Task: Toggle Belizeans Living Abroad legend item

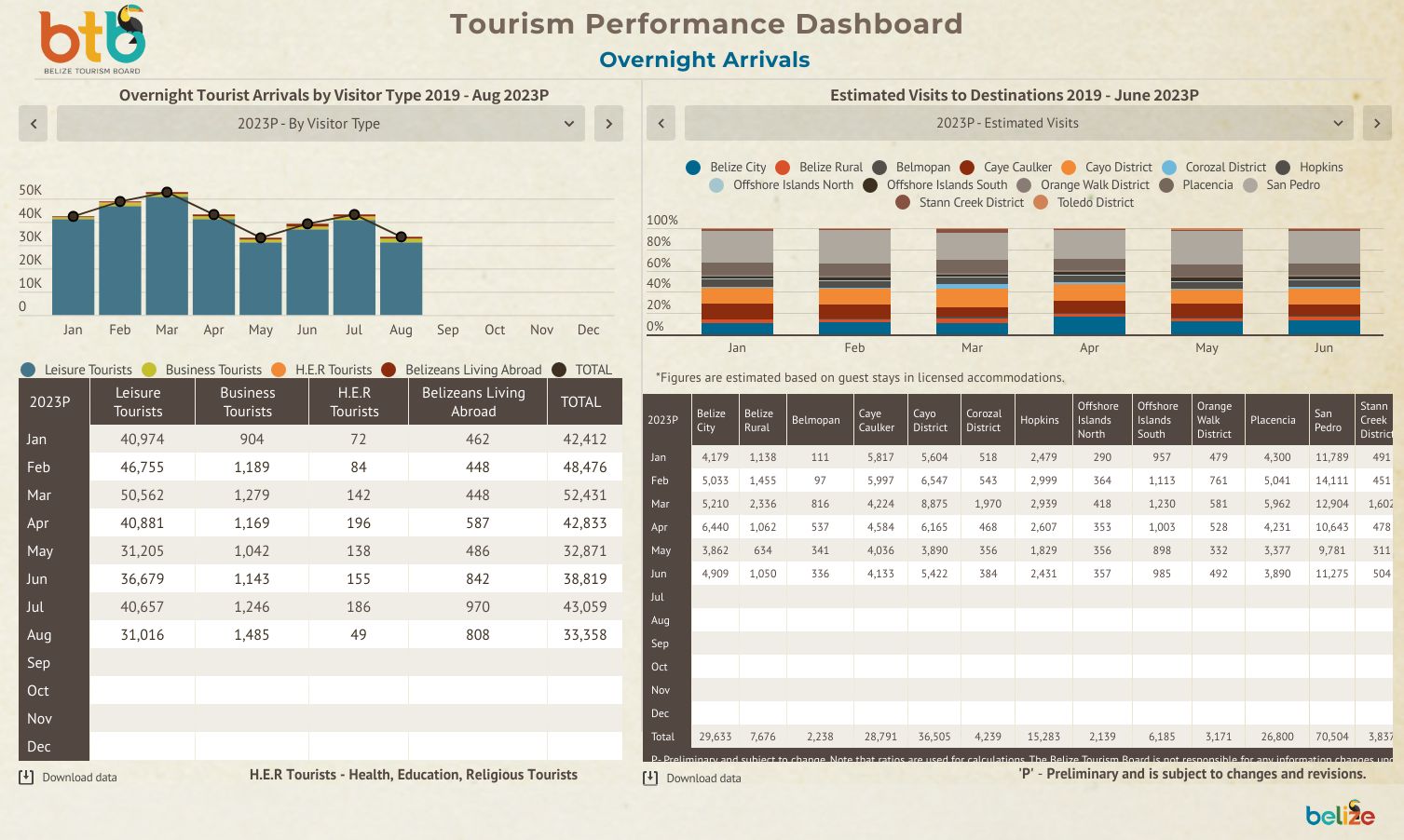Action: 461,370
